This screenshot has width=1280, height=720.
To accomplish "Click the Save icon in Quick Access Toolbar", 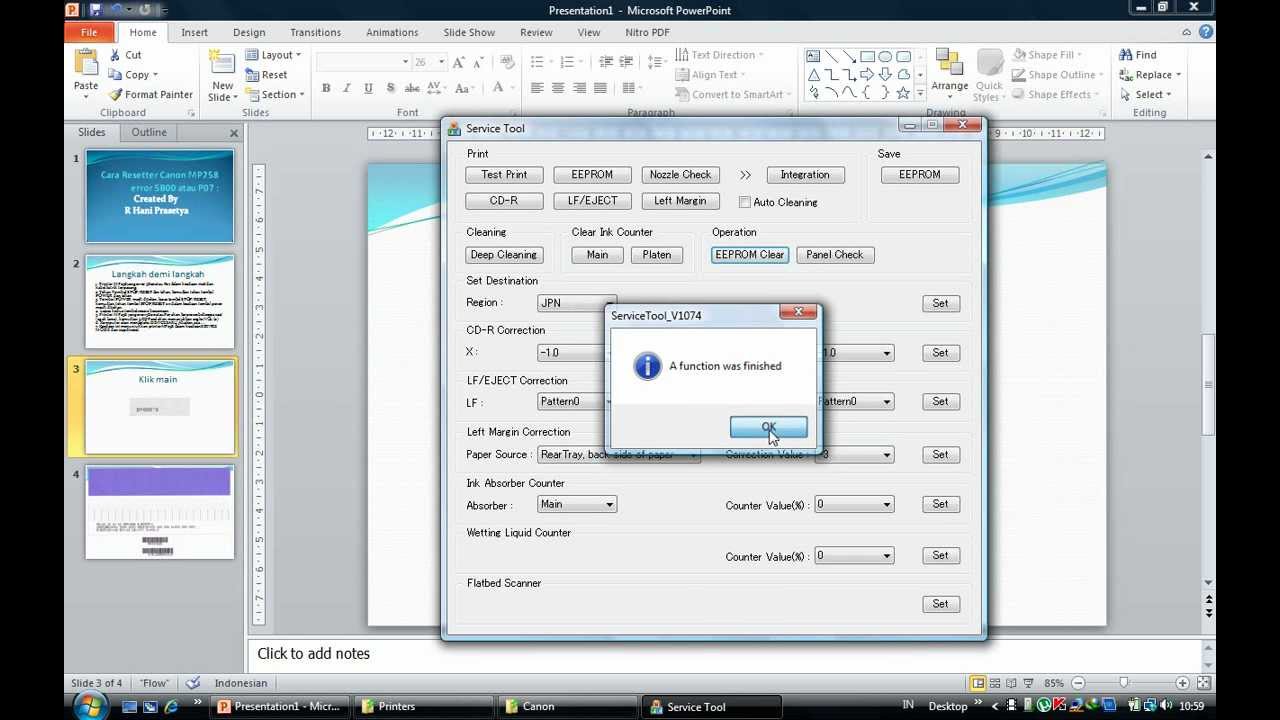I will pyautogui.click(x=97, y=10).
